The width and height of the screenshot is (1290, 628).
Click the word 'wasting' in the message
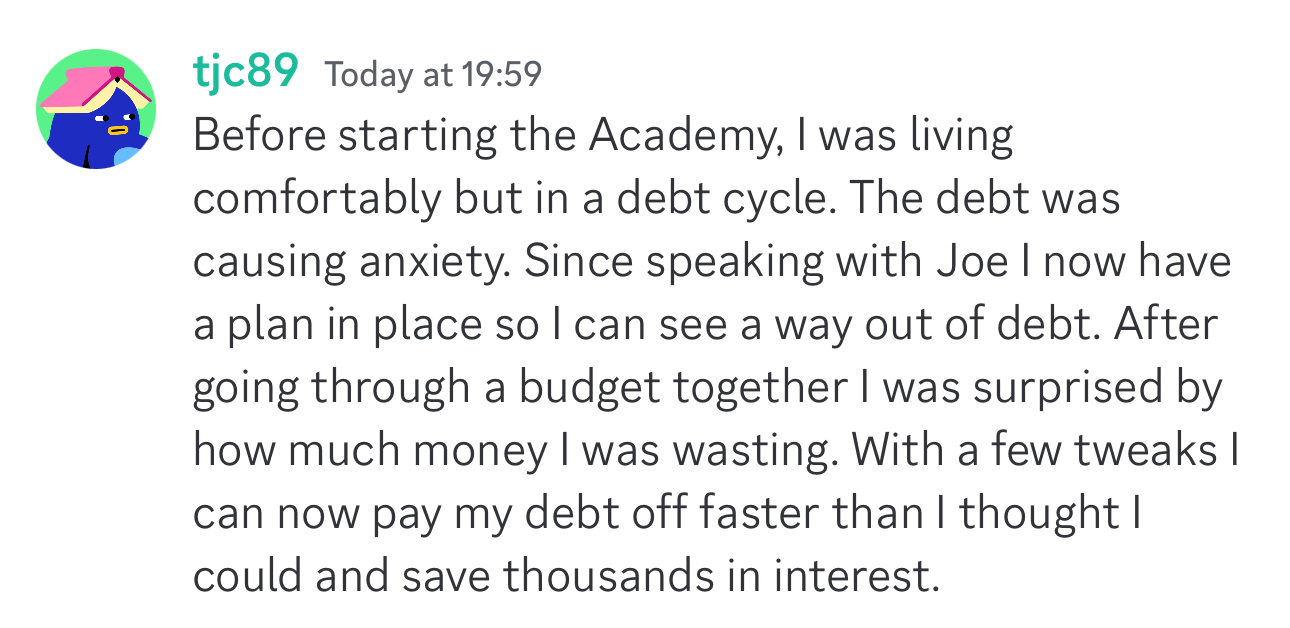(x=751, y=451)
